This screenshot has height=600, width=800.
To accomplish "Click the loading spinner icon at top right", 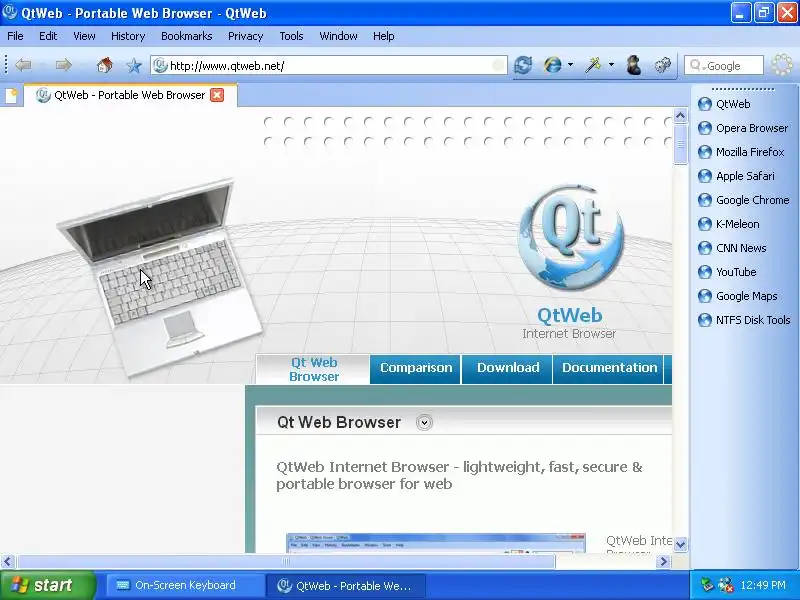I will pyautogui.click(x=782, y=65).
